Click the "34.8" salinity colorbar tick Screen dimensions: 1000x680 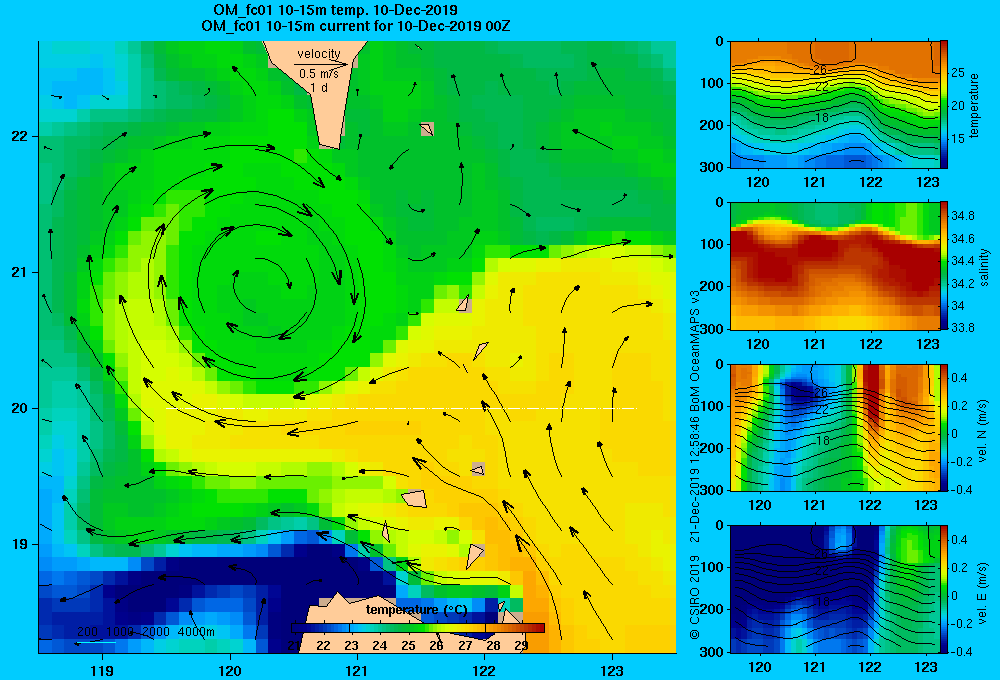pos(962,216)
